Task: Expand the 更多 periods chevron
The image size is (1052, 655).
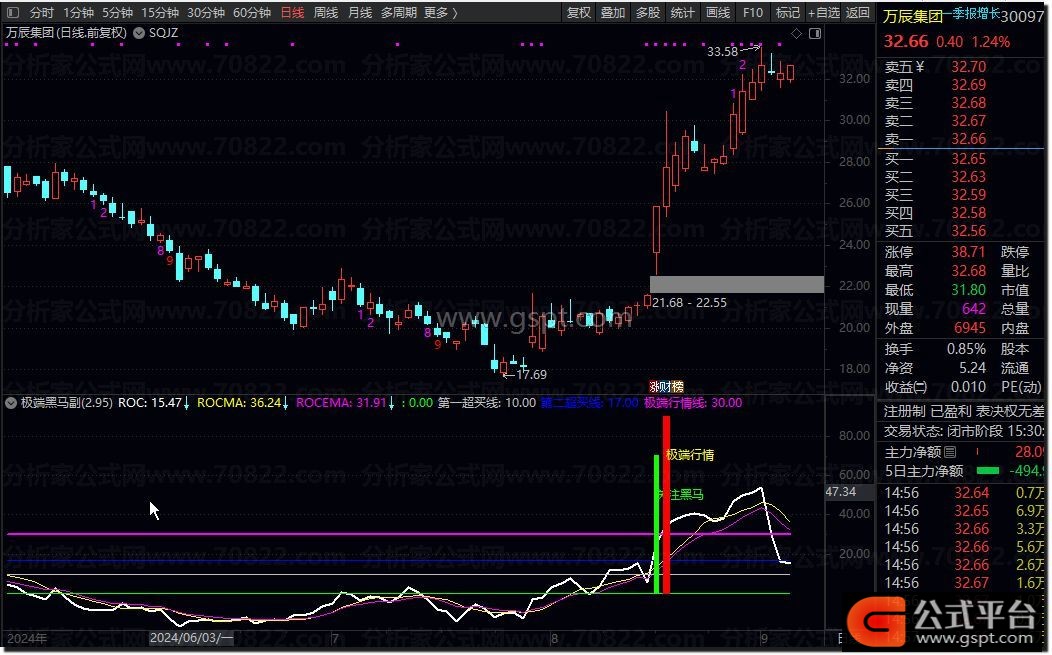Action: [455, 13]
